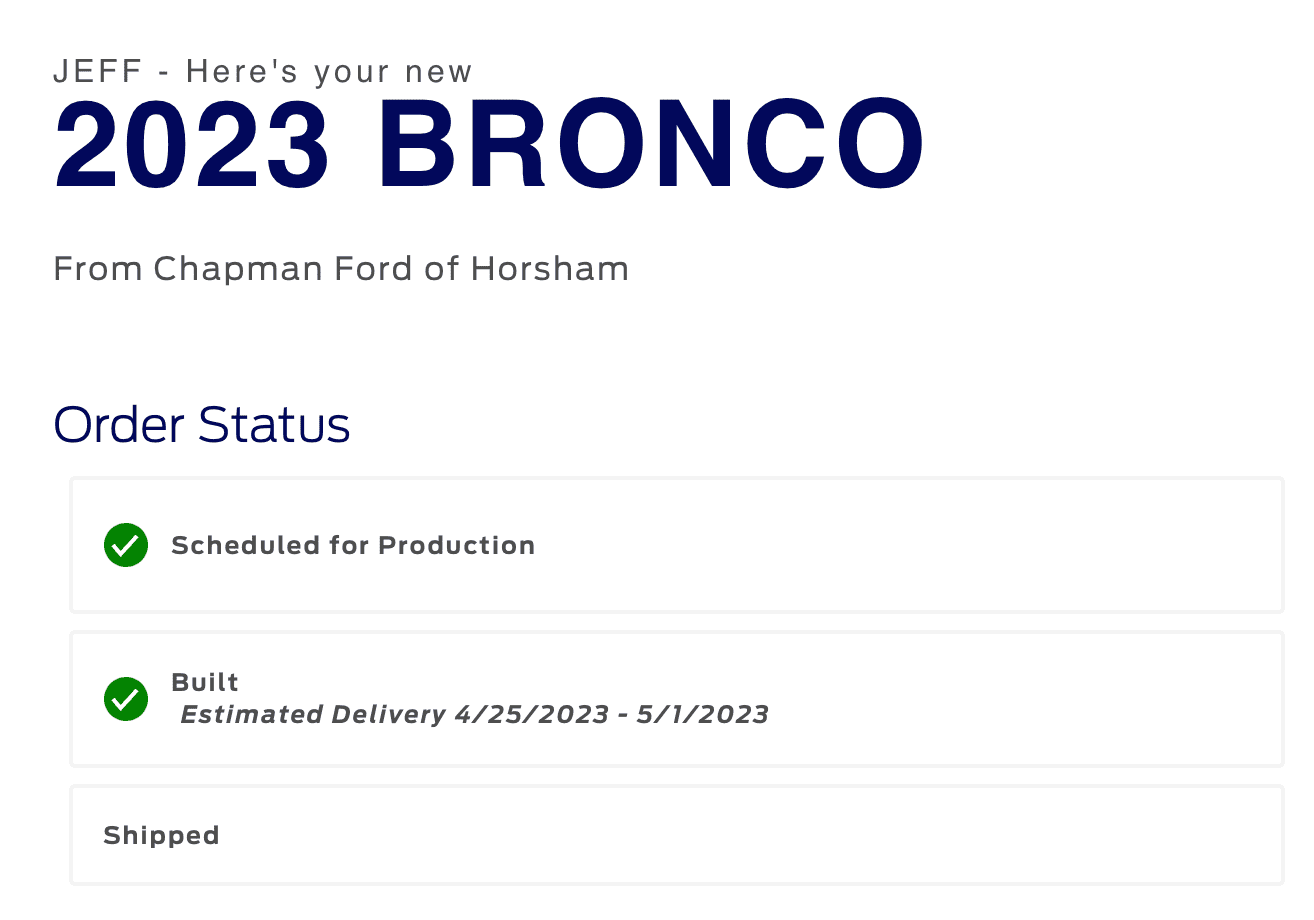Click the 5/1/2023 delivery end date
The width and height of the screenshot is (1314, 920).
tap(703, 715)
